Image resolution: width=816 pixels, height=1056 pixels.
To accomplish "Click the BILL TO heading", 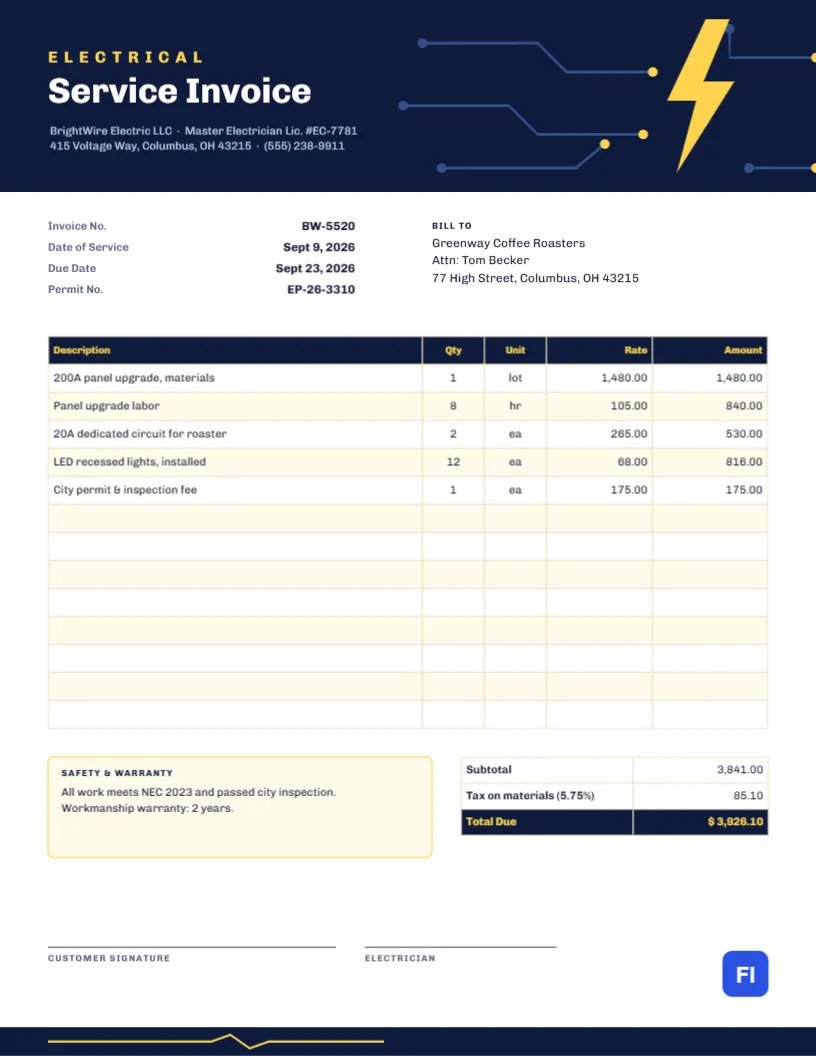I will point(452,226).
